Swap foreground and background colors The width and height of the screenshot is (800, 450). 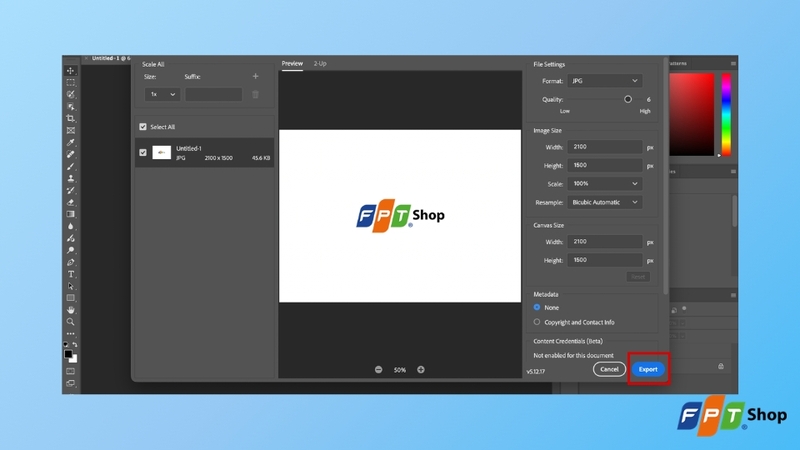coord(75,345)
